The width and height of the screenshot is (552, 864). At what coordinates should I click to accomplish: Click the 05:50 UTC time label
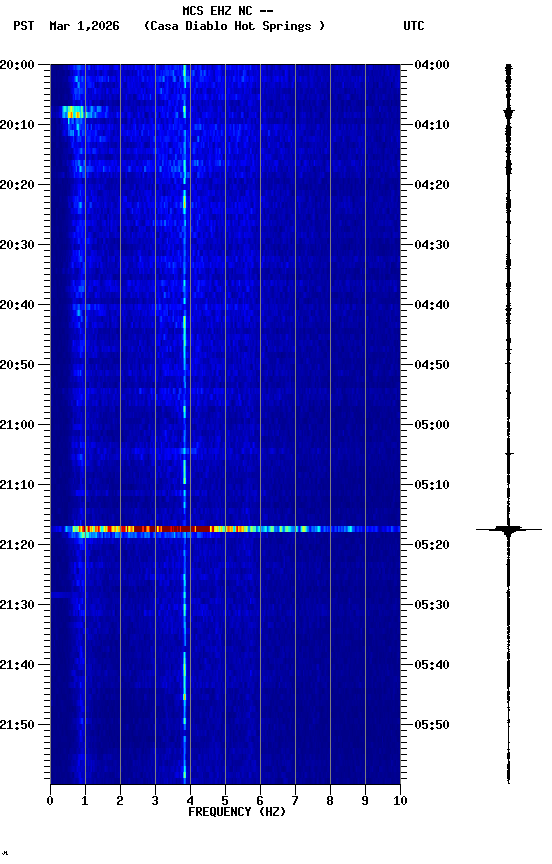pyautogui.click(x=432, y=725)
